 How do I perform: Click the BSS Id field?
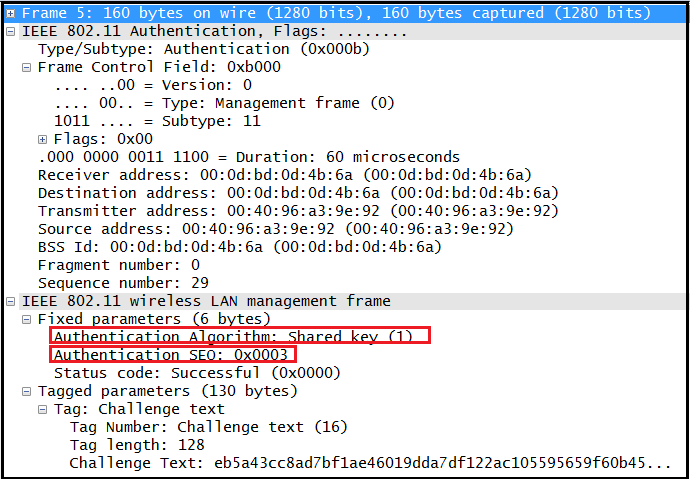[x=239, y=247]
